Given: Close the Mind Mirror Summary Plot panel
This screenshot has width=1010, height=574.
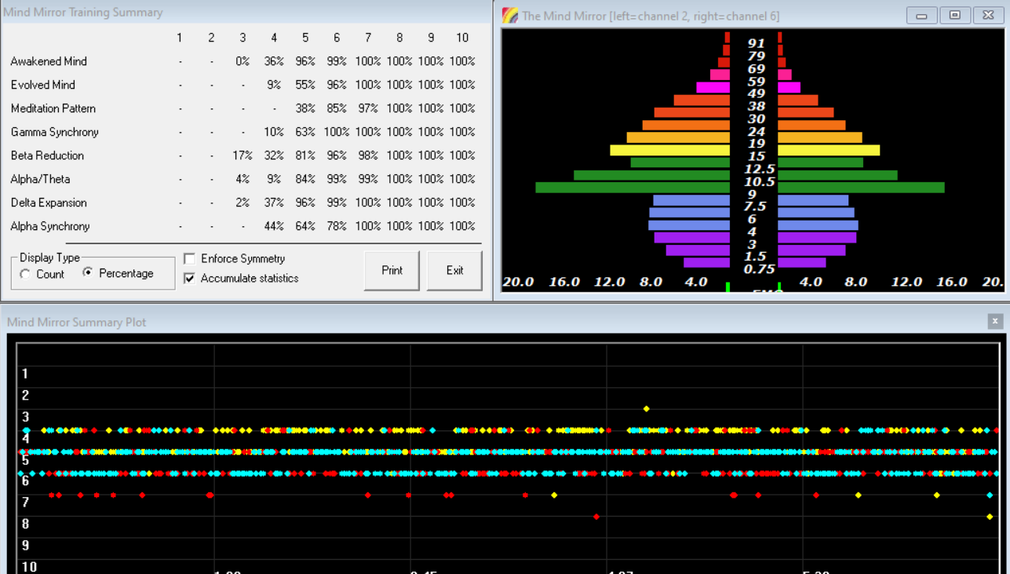Looking at the screenshot, I should pyautogui.click(x=995, y=322).
